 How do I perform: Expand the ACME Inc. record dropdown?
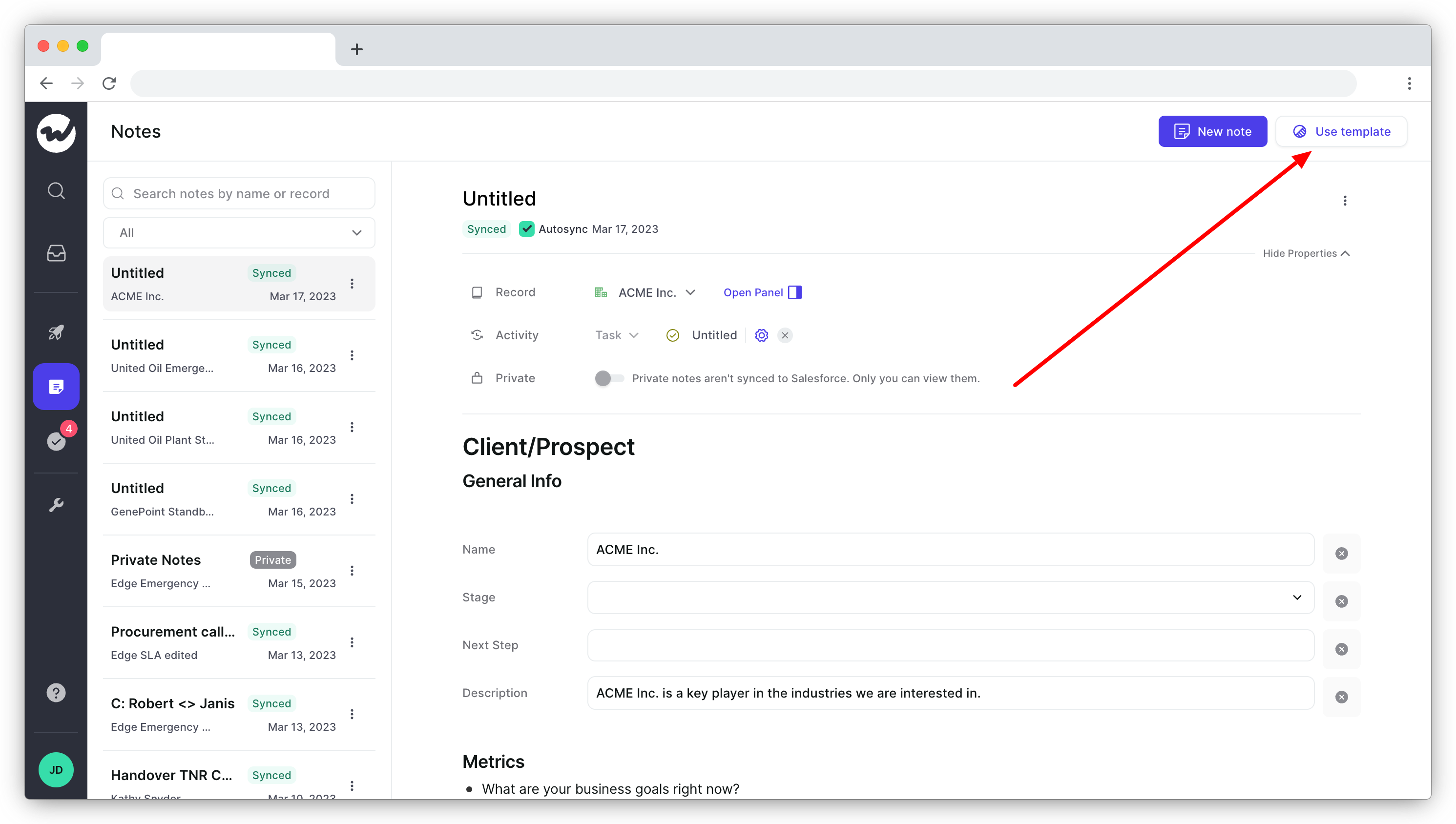point(690,292)
